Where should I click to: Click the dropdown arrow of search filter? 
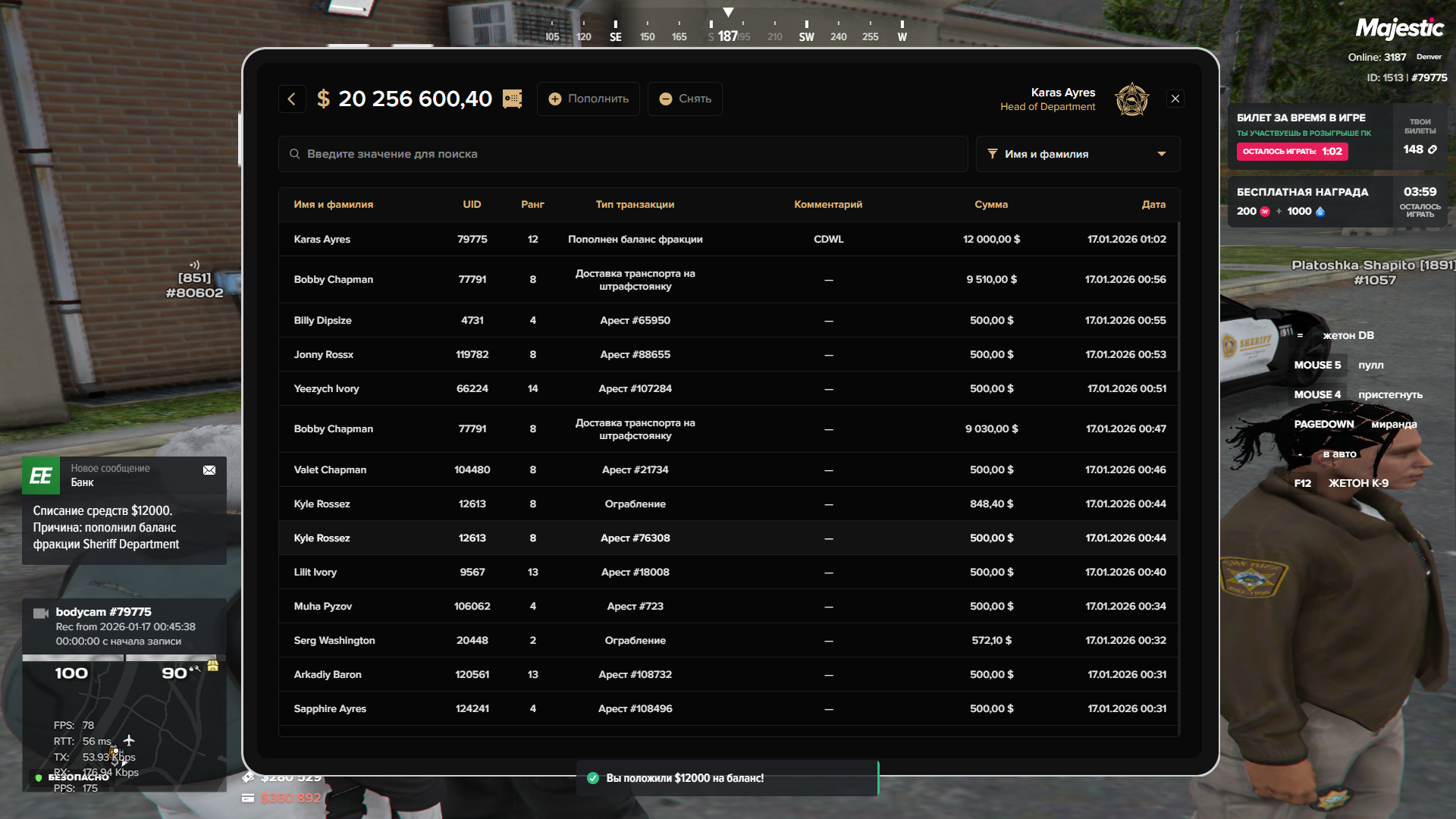1161,154
